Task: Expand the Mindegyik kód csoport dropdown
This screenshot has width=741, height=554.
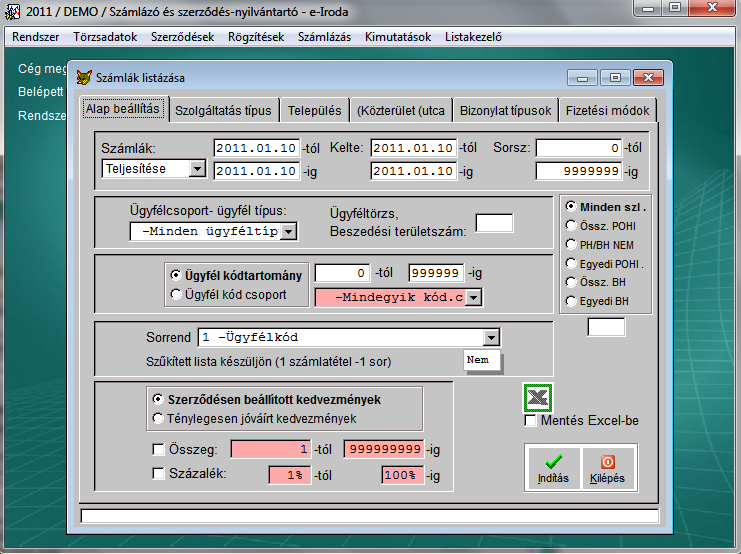Action: [x=473, y=296]
